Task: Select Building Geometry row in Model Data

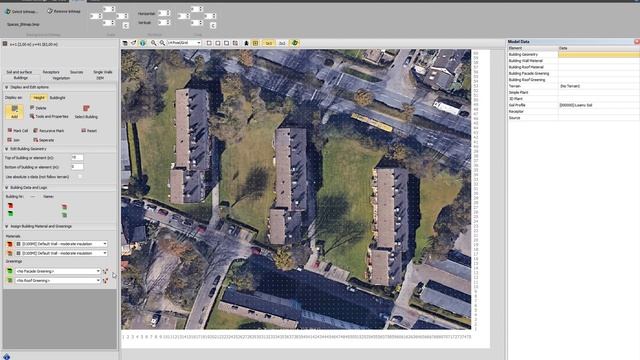Action: coord(573,54)
